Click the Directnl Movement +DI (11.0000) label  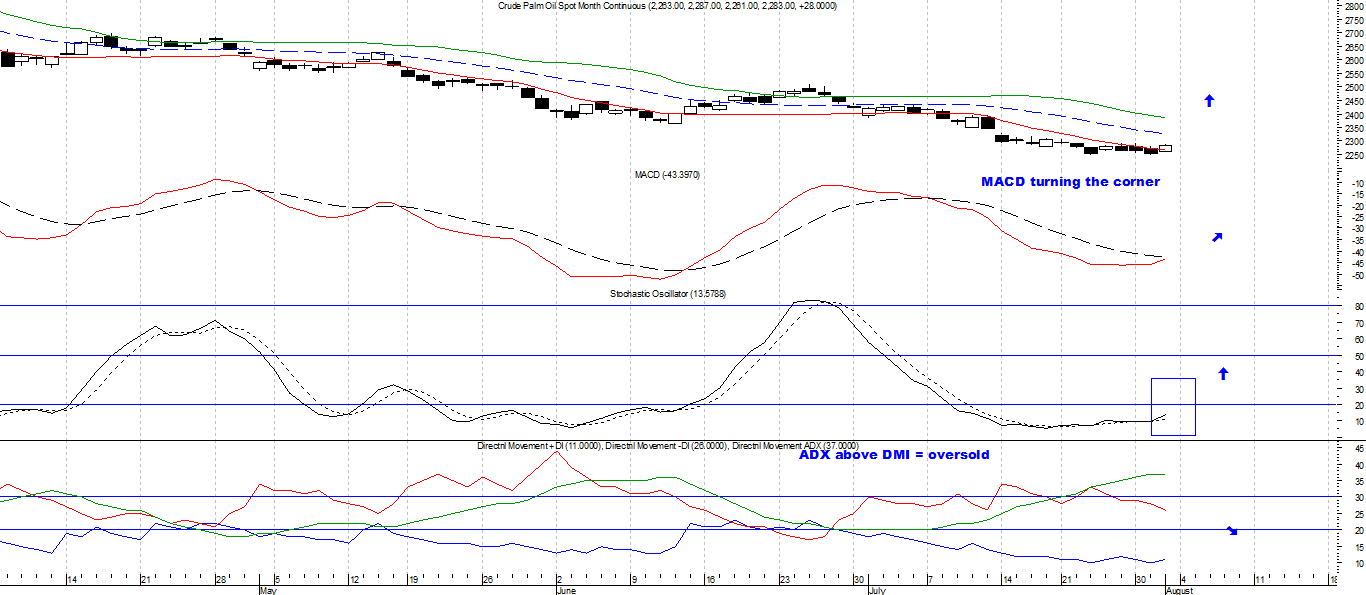click(540, 445)
